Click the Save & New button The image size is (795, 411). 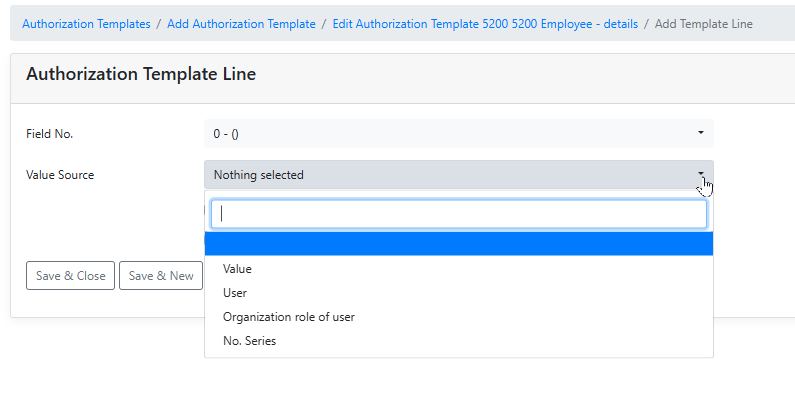(161, 276)
